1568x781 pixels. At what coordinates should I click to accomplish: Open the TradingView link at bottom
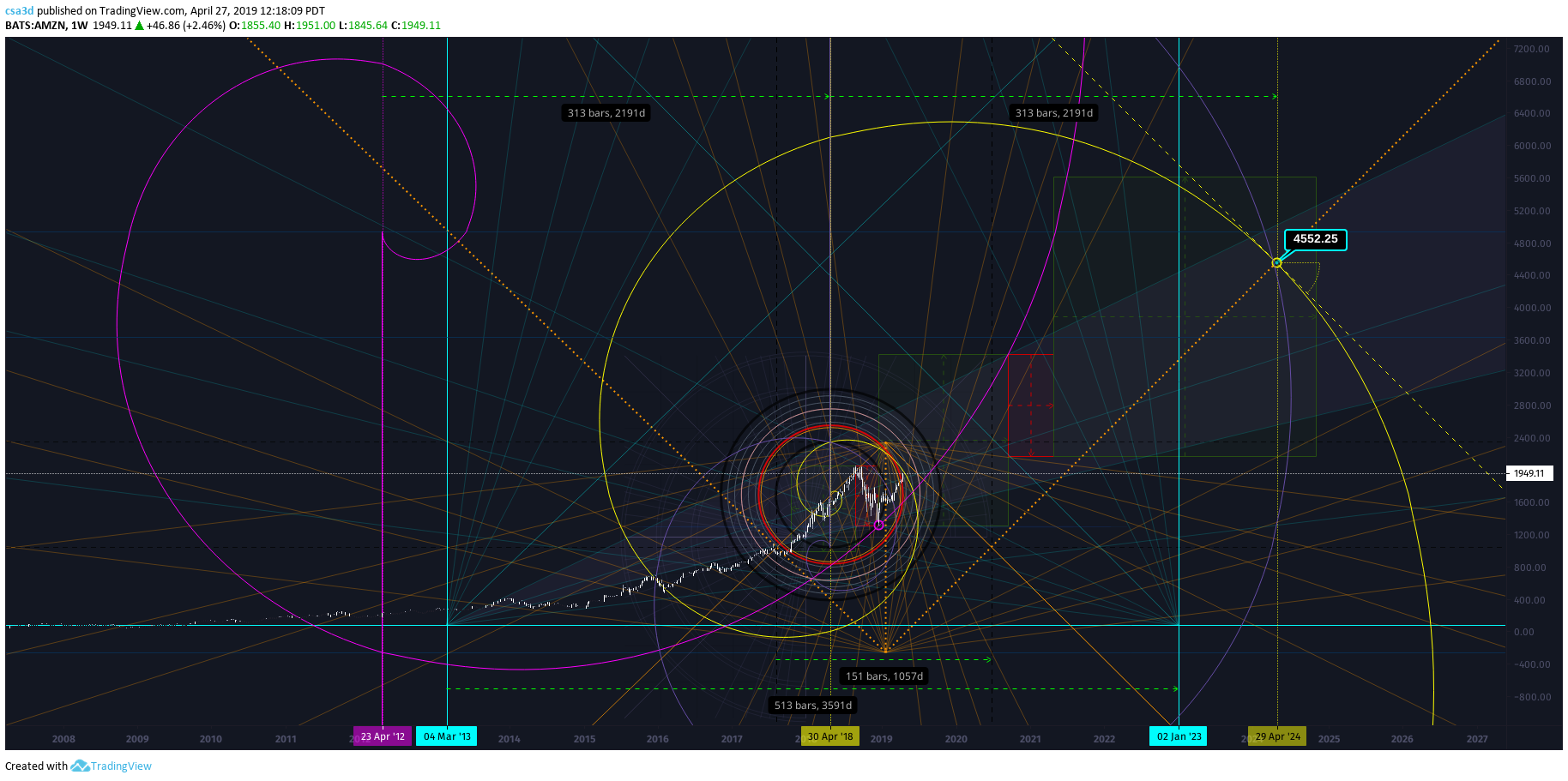tap(121, 766)
